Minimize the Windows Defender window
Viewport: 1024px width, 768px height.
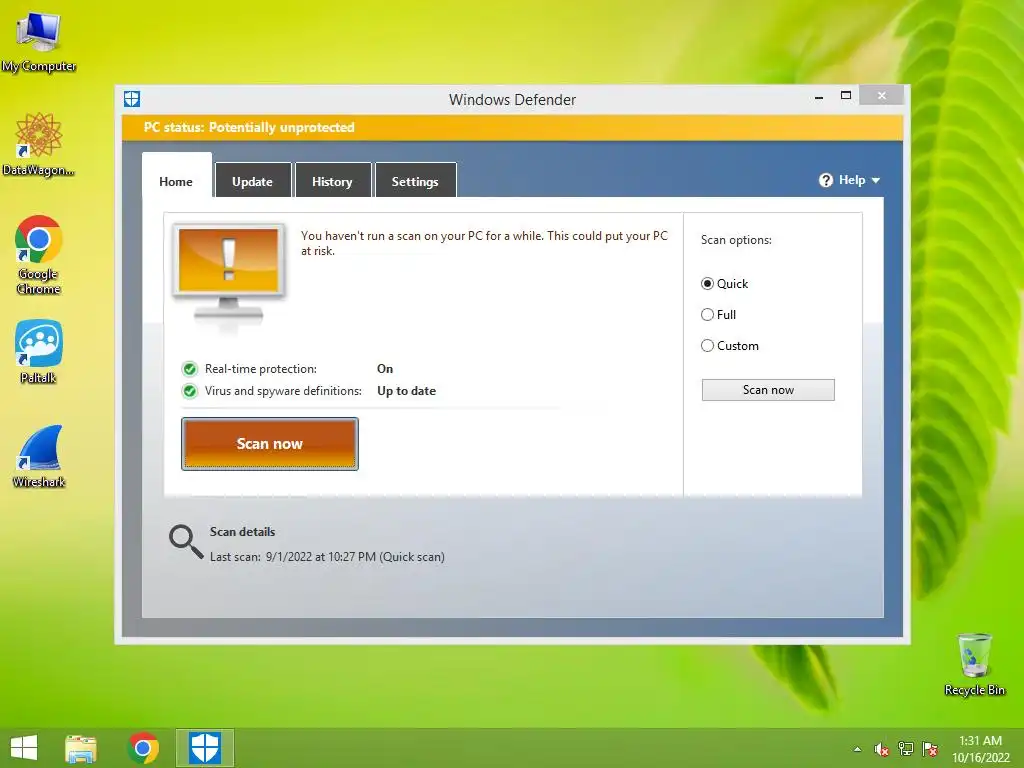click(819, 97)
